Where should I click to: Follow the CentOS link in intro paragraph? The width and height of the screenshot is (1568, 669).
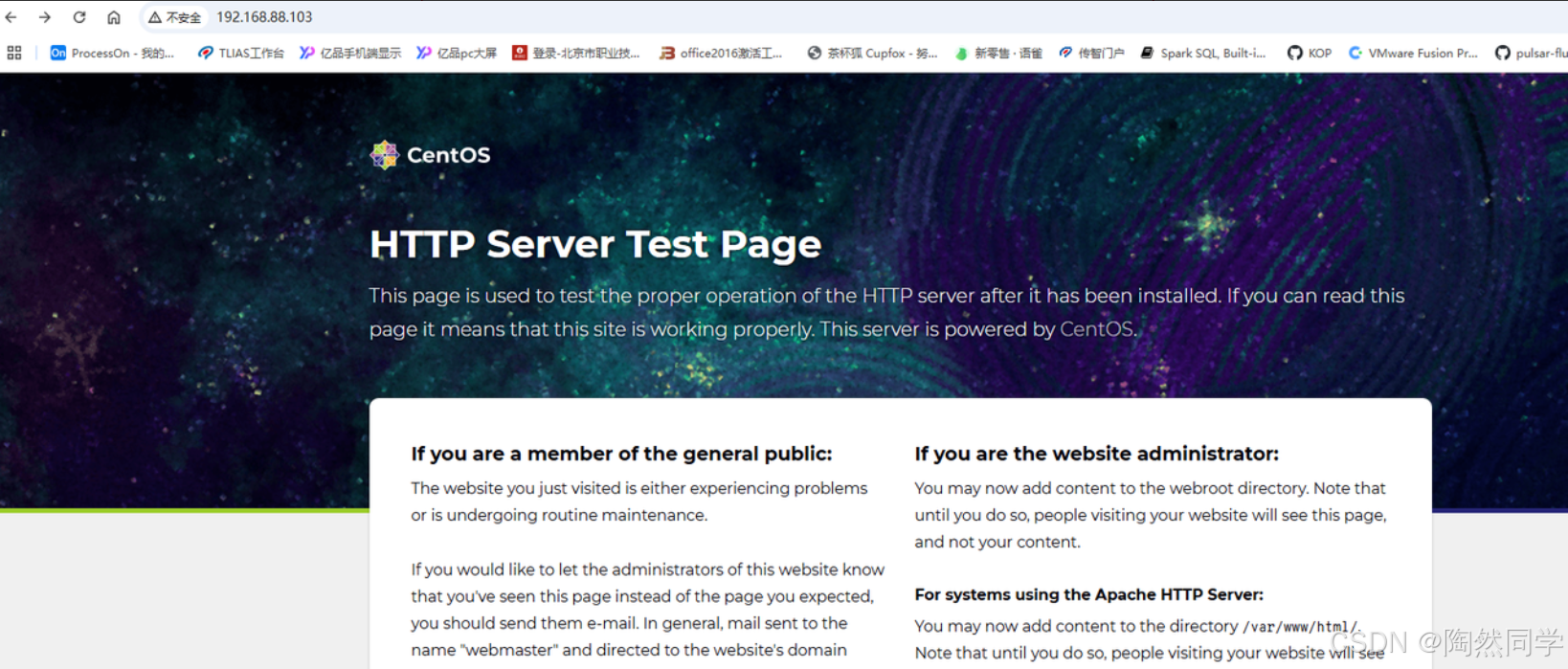point(1096,328)
